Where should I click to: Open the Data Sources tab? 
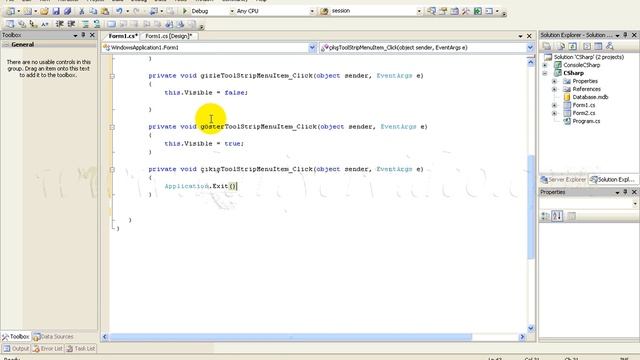coord(53,337)
